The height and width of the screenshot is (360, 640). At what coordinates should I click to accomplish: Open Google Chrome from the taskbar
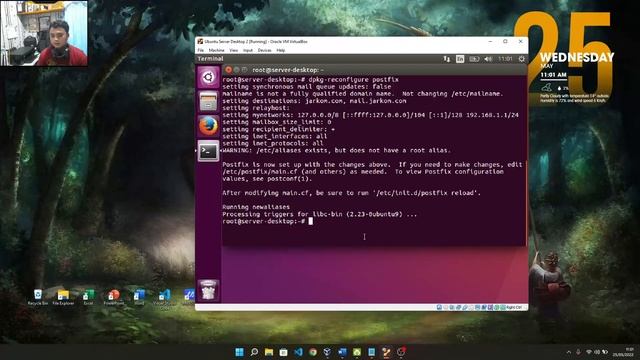click(313, 352)
